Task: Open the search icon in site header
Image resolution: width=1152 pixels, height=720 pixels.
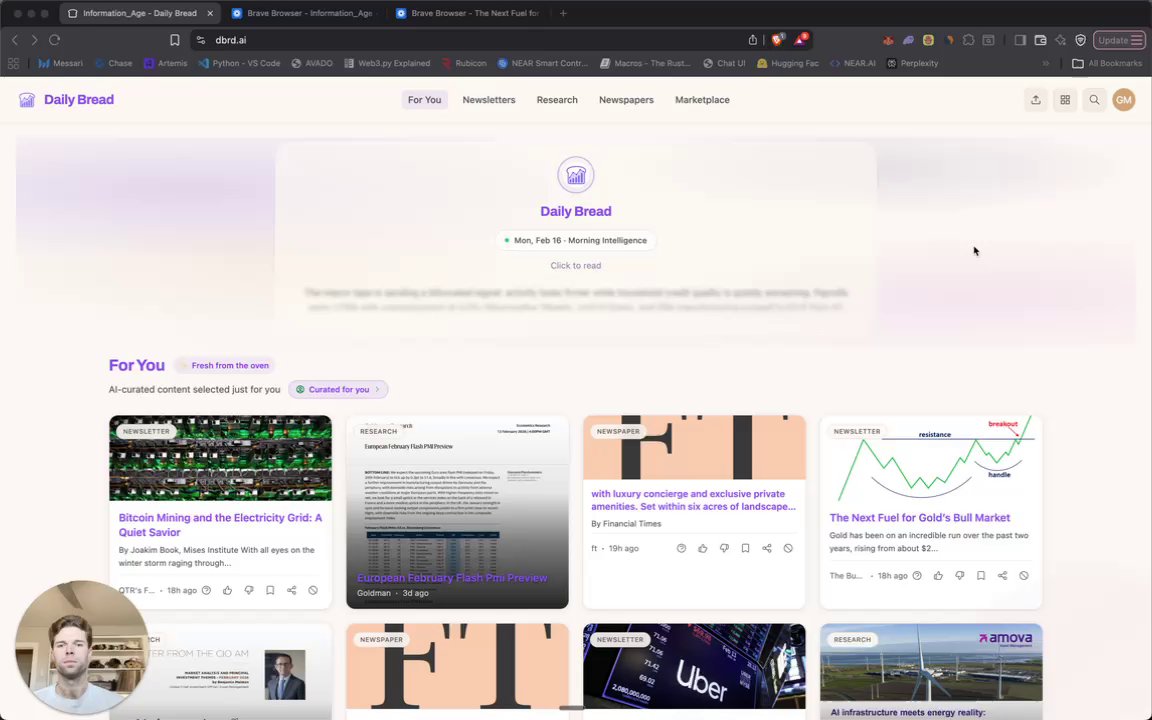Action: click(x=1094, y=100)
